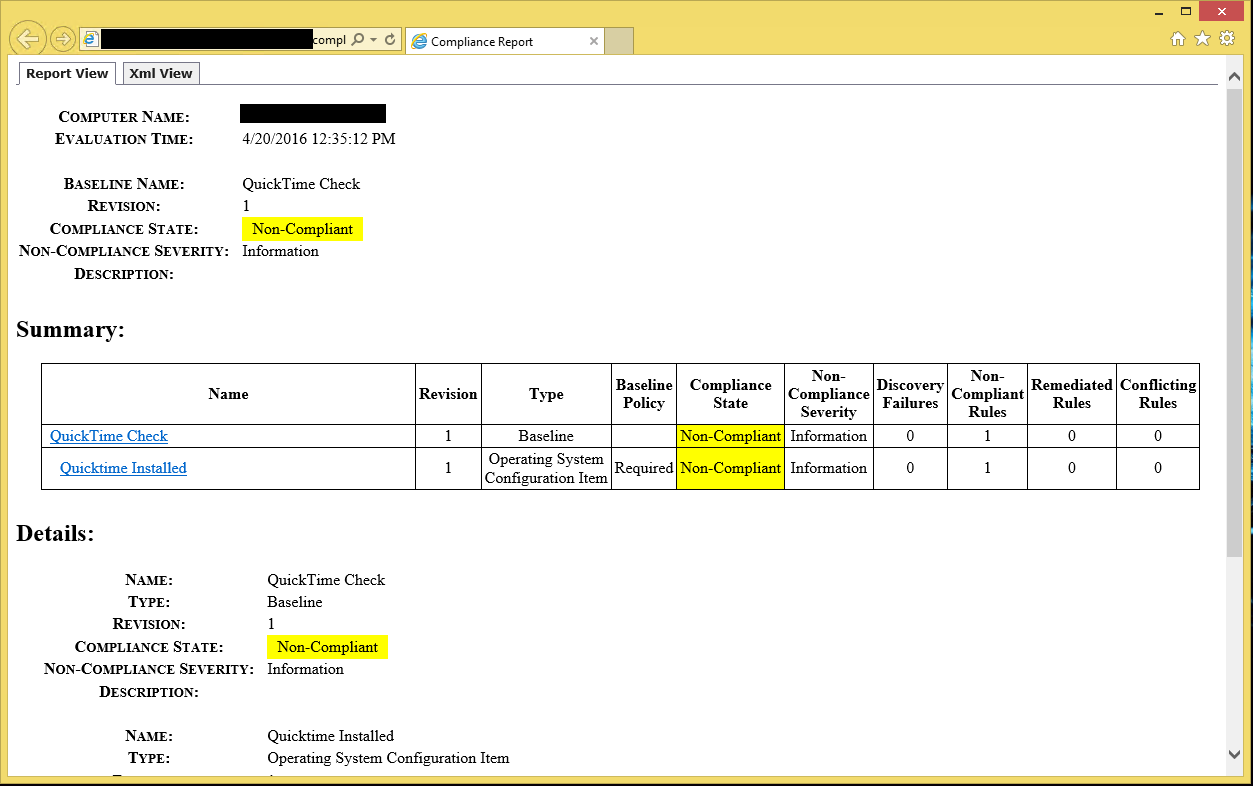Viewport: 1253px width, 786px height.
Task: Click the Remediated Rules column header
Action: pos(1072,394)
